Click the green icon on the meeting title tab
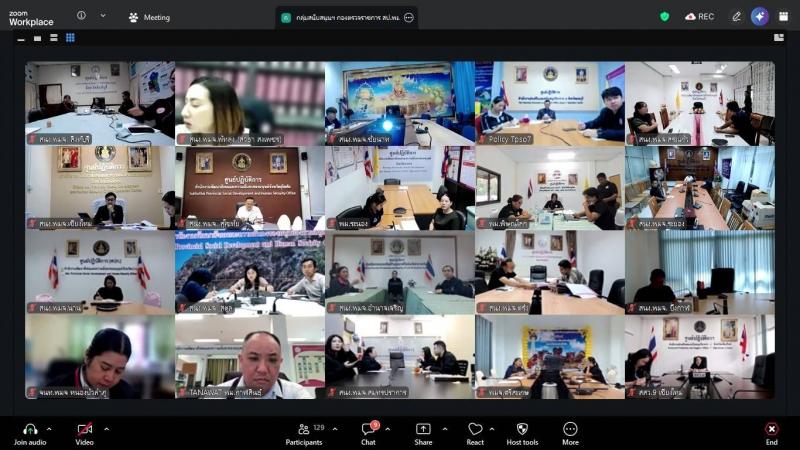The image size is (800, 450). pos(286,18)
